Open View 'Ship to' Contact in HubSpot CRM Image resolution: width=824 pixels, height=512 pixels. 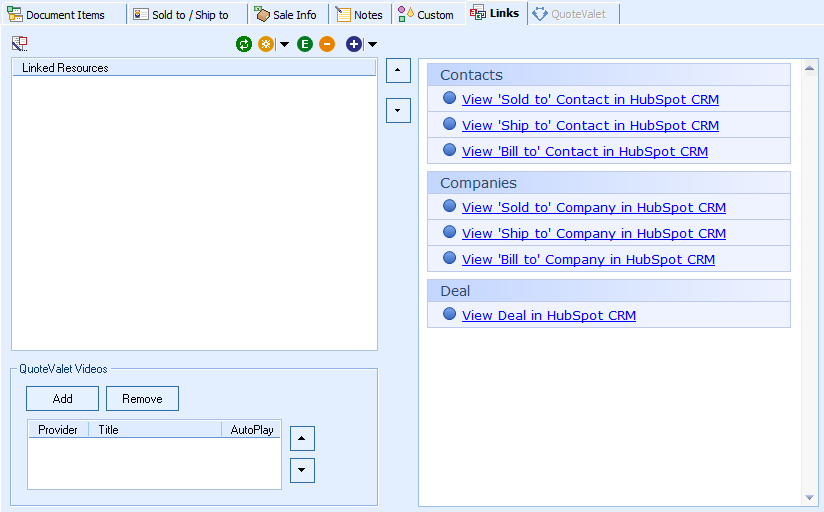(590, 126)
